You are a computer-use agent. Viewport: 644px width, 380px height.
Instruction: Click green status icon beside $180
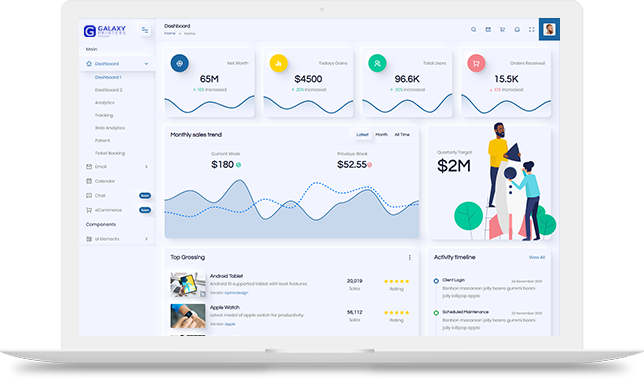coord(238,165)
